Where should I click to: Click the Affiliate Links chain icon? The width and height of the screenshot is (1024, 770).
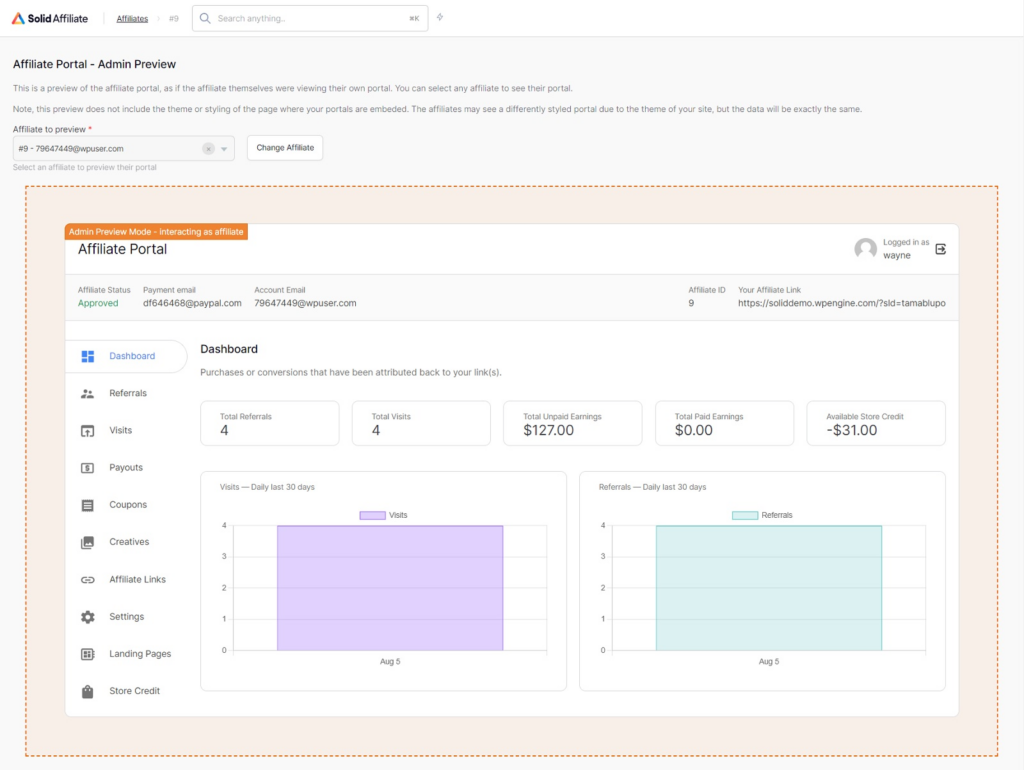pos(87,579)
